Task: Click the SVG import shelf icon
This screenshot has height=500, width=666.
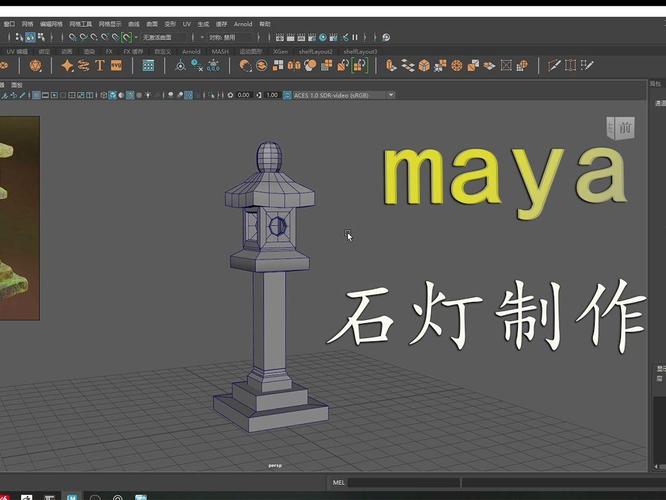Action: 116,65
